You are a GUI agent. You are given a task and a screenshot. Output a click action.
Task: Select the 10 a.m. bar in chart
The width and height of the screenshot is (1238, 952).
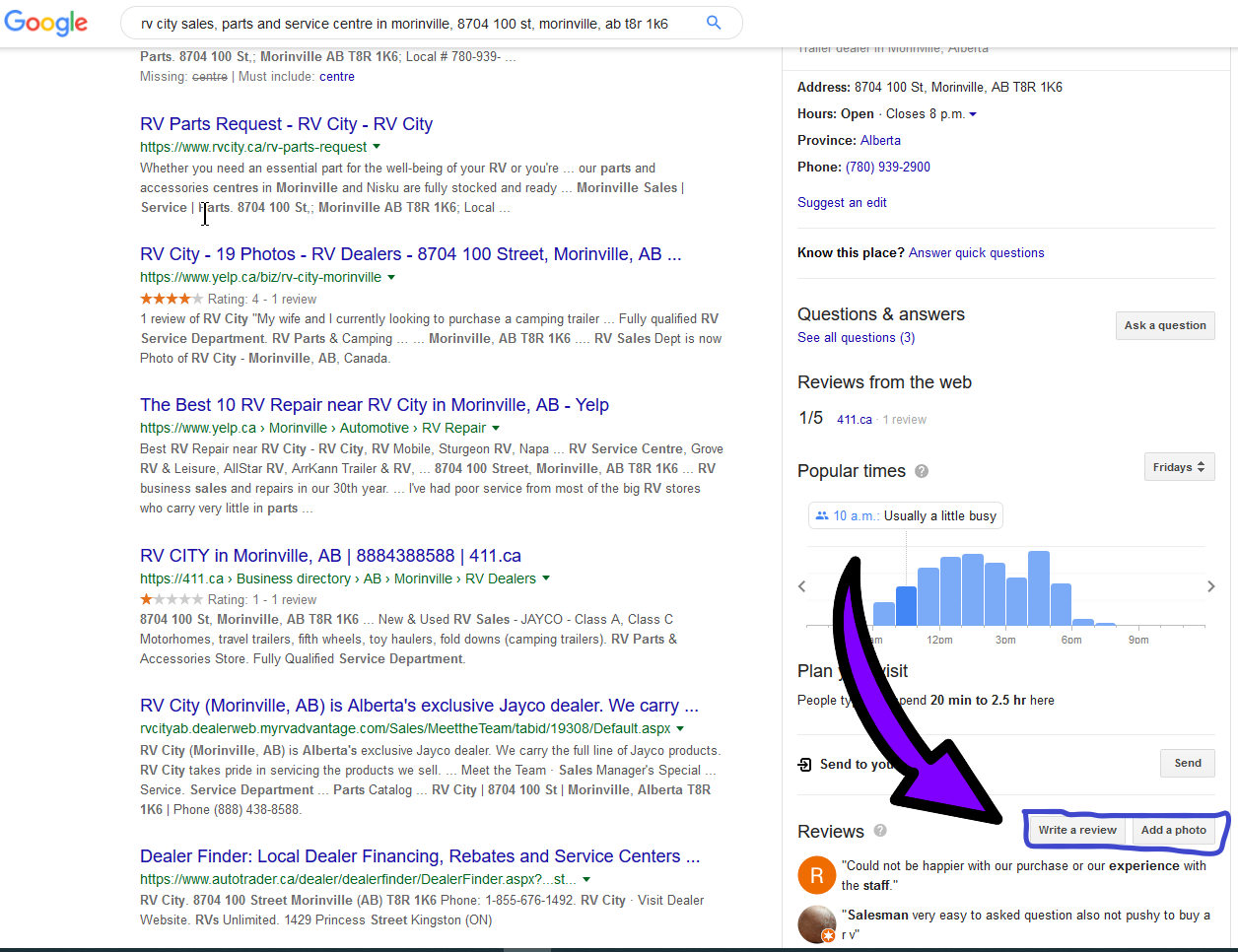[906, 606]
